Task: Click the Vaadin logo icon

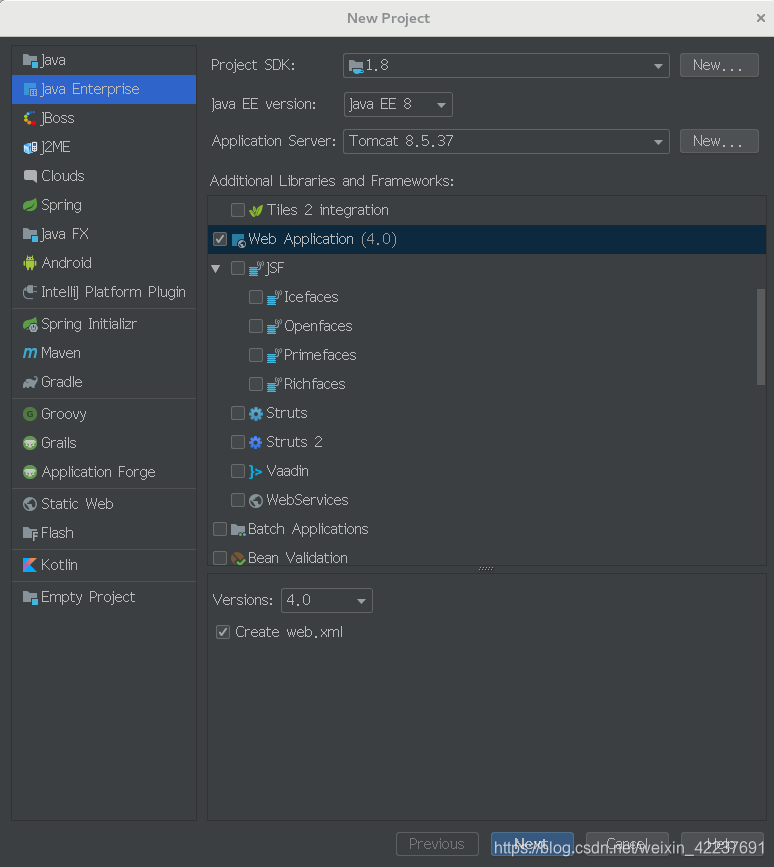Action: coord(255,472)
